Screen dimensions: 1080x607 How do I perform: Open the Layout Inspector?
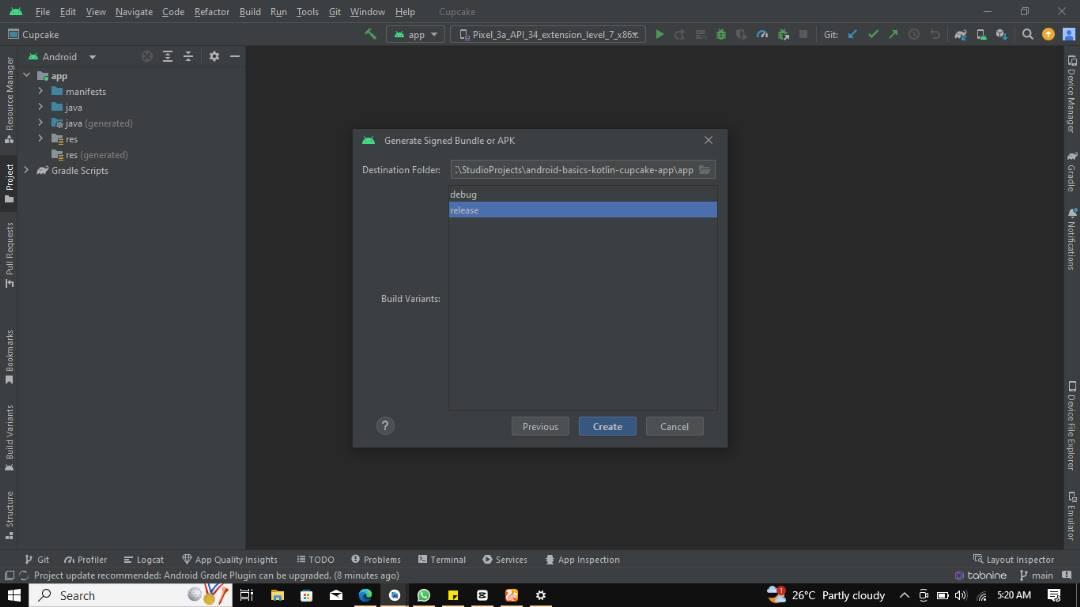coord(1013,559)
